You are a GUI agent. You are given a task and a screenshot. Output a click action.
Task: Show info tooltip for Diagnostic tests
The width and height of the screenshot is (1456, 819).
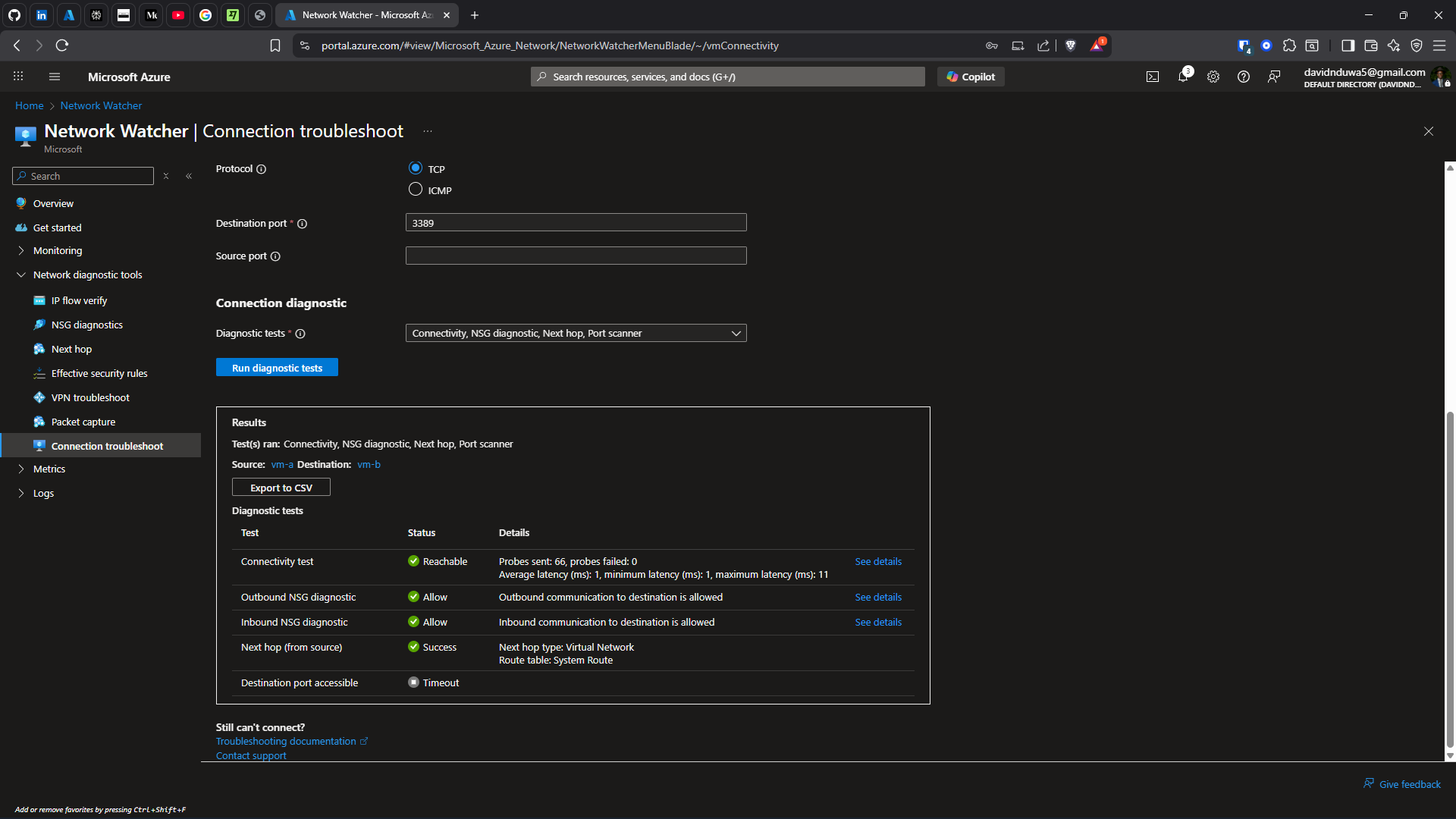coord(300,334)
